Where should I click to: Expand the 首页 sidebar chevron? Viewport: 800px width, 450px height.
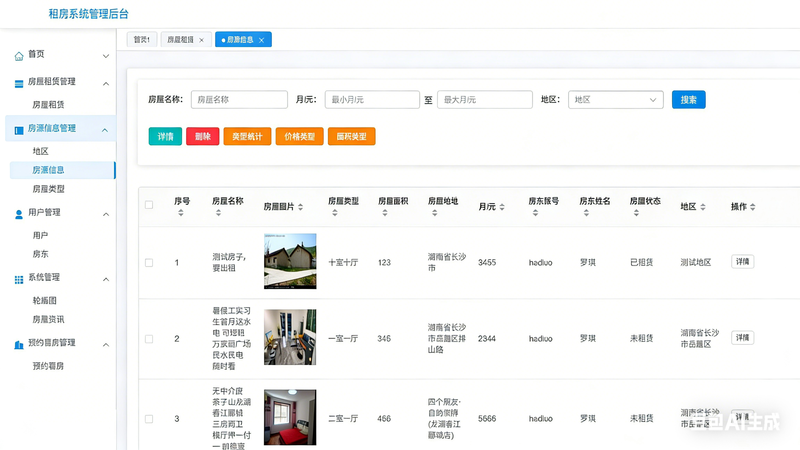[105, 55]
